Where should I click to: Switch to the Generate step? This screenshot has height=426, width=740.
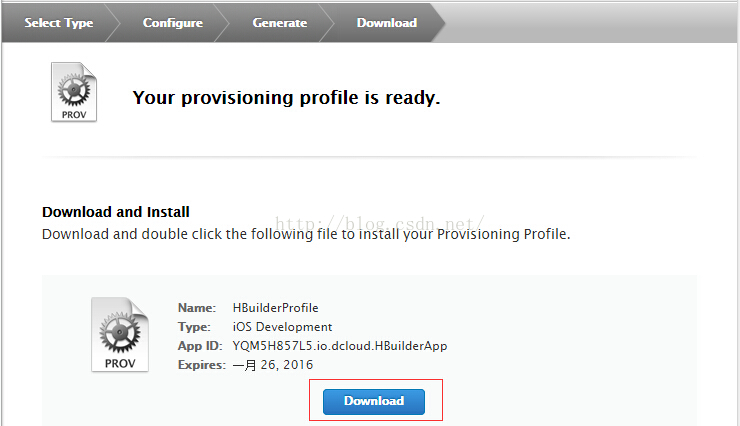(x=279, y=23)
